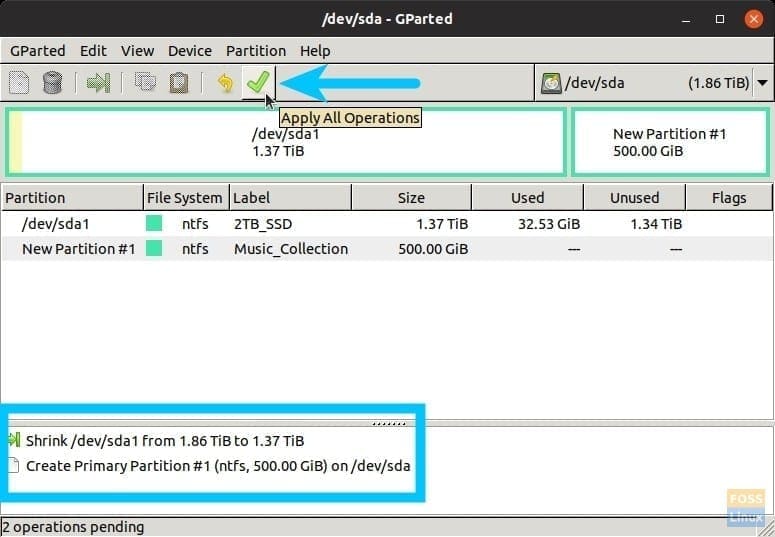Open the Edit menu
Viewport: 775px width, 537px height.
[93, 50]
